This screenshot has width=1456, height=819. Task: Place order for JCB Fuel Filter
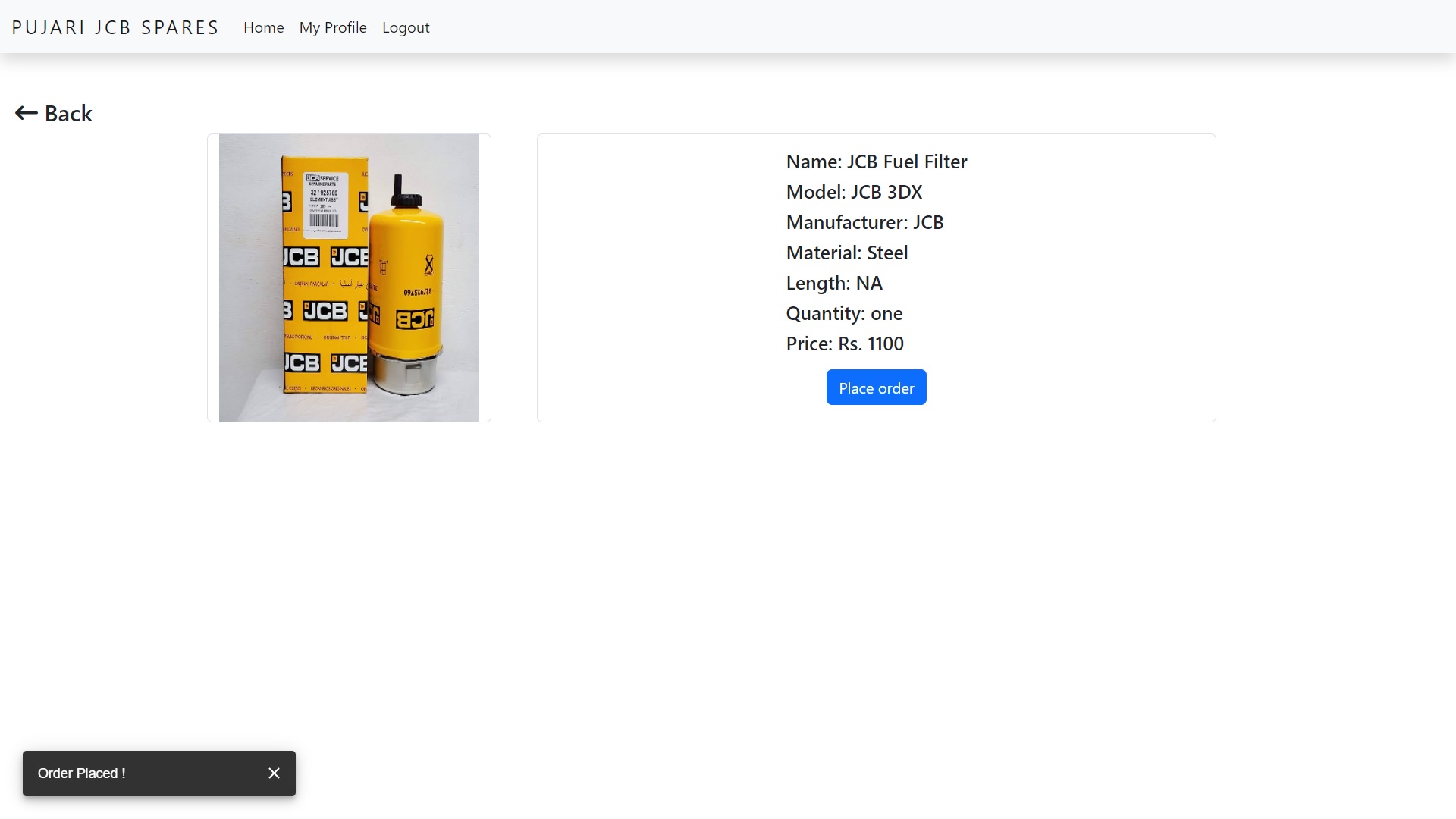(x=876, y=388)
